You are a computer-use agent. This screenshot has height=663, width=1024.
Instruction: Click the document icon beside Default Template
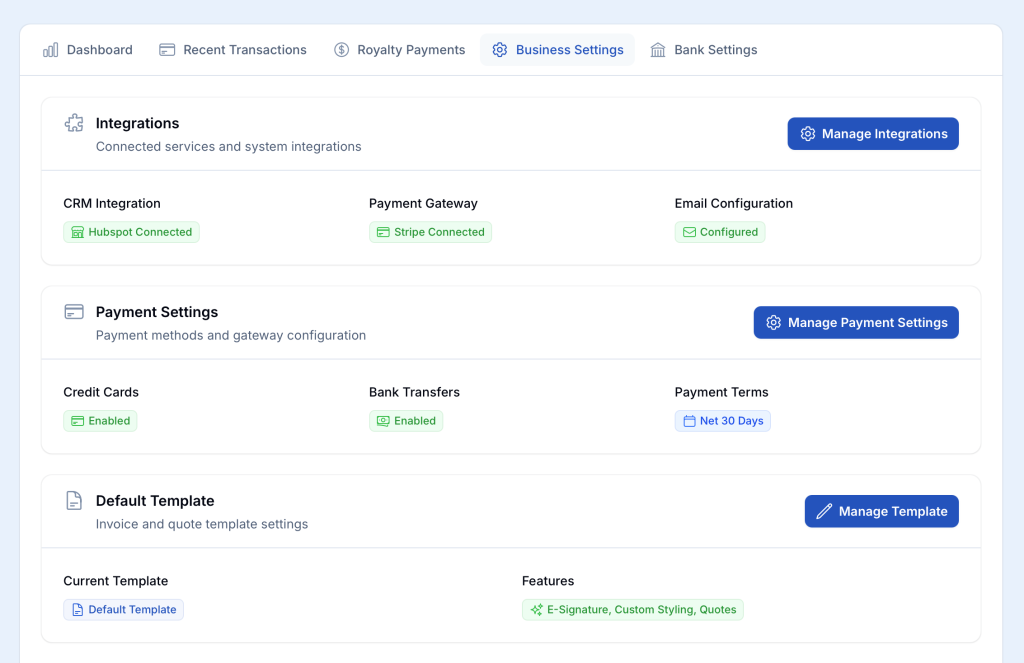click(74, 501)
